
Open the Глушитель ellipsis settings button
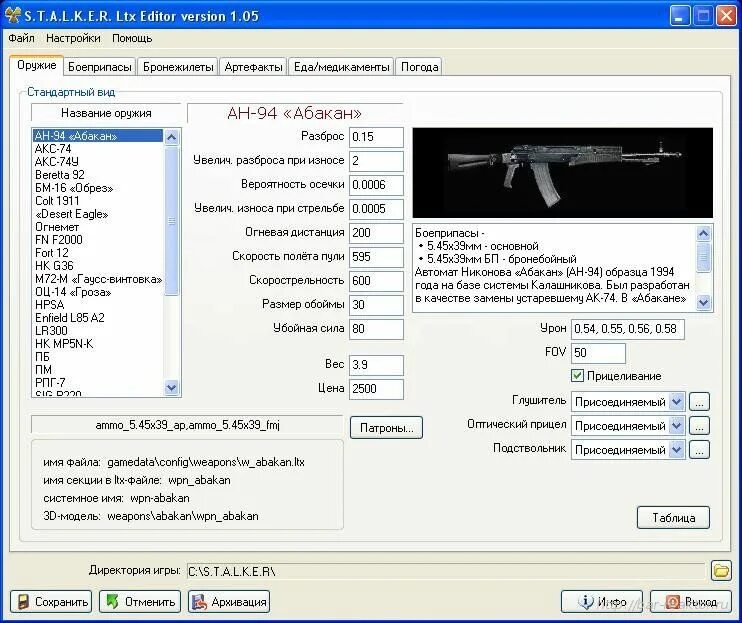tap(699, 402)
